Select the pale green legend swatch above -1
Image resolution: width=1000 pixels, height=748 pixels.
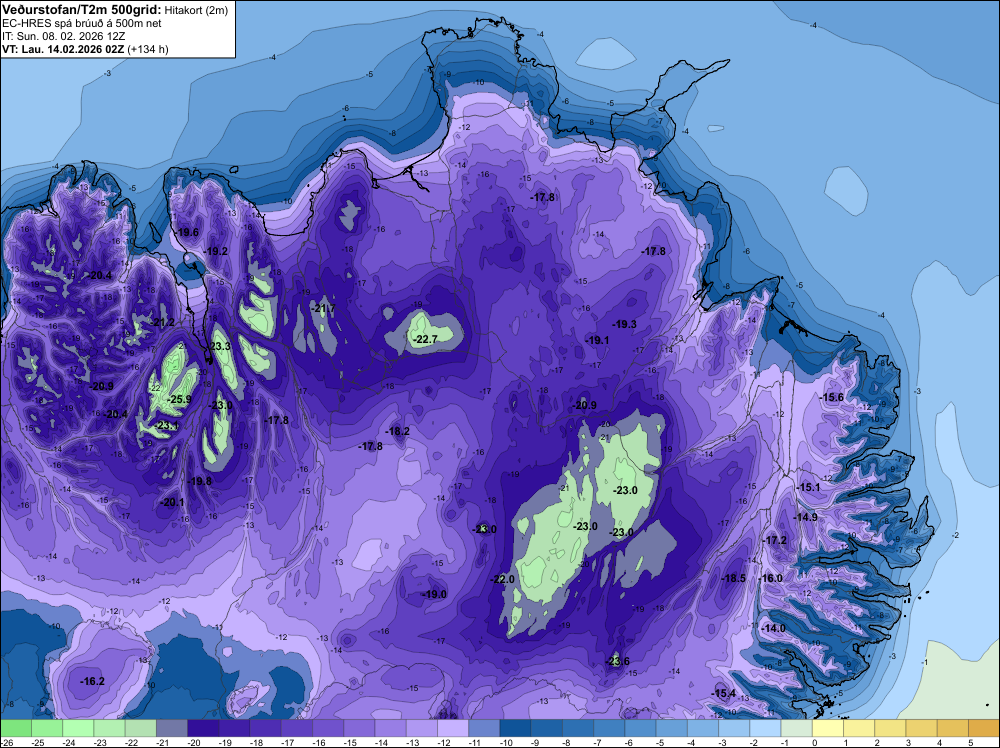pyautogui.click(x=797, y=728)
